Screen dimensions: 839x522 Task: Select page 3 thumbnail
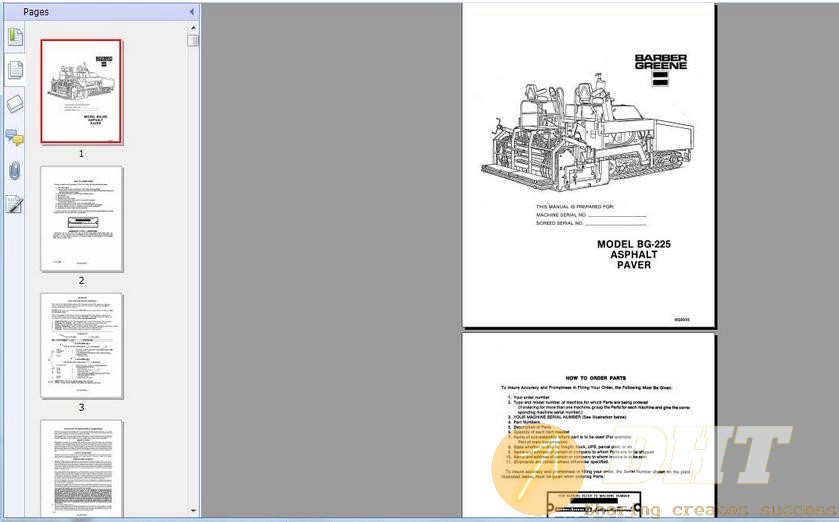(x=81, y=346)
